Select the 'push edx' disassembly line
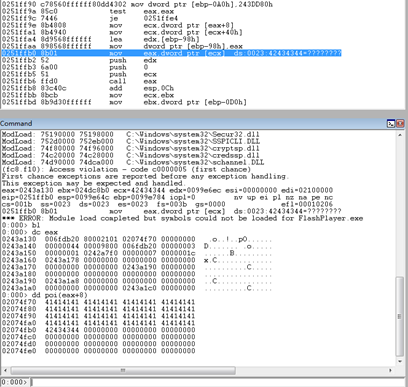The image size is (408, 387). pyautogui.click(x=79, y=60)
